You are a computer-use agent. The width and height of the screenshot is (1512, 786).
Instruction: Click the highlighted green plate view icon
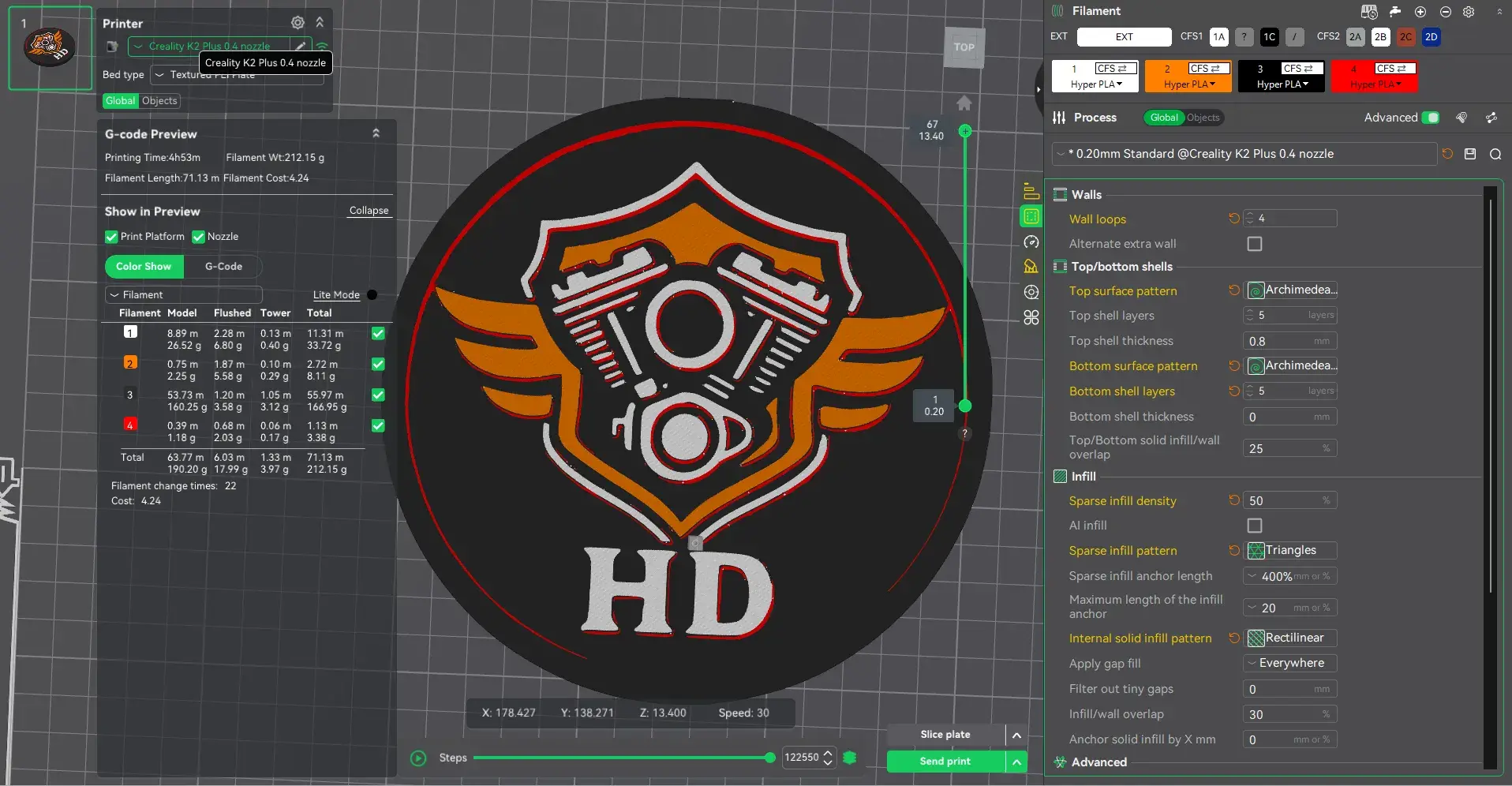[x=1031, y=216]
